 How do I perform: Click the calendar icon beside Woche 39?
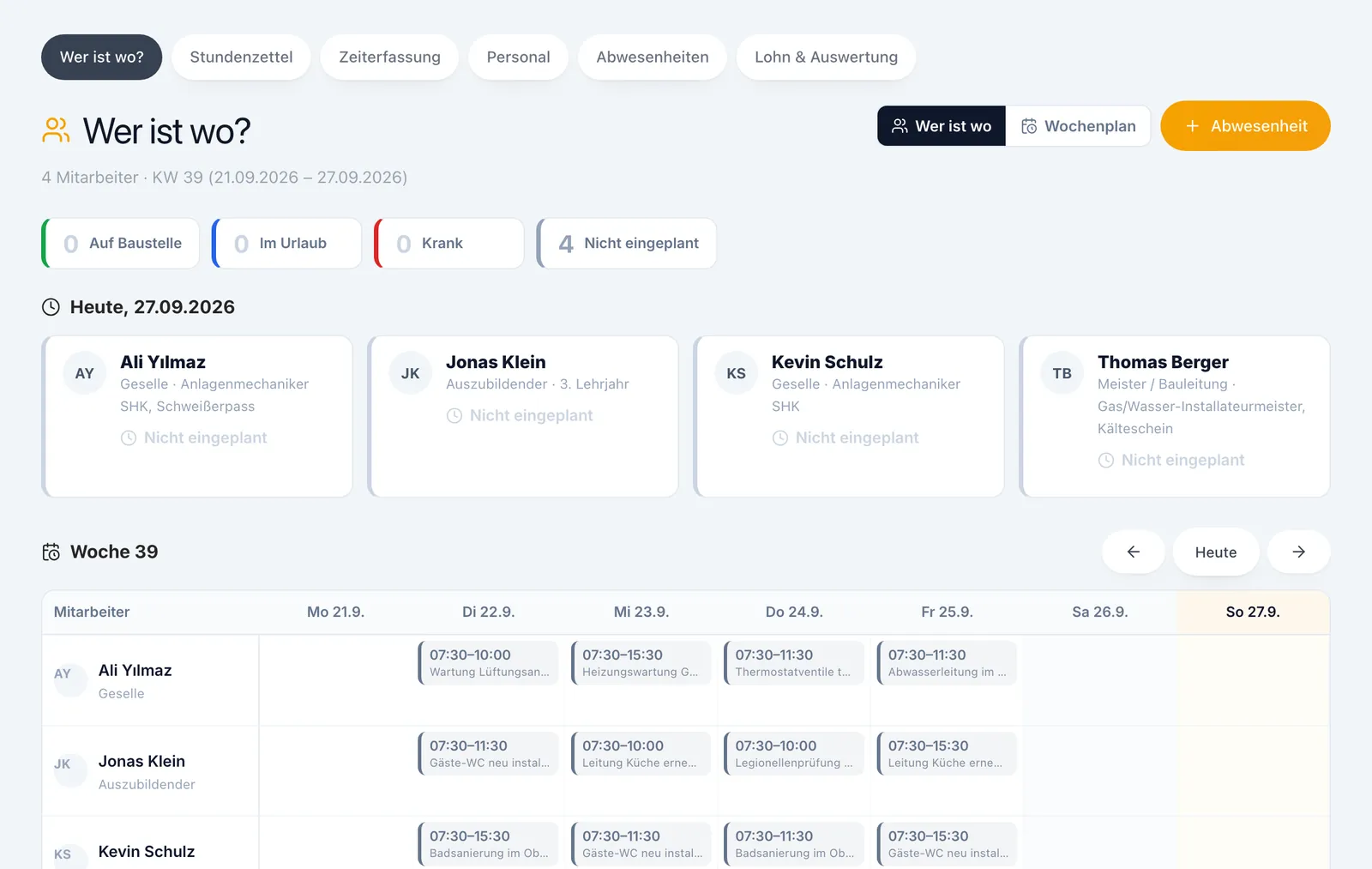point(51,552)
